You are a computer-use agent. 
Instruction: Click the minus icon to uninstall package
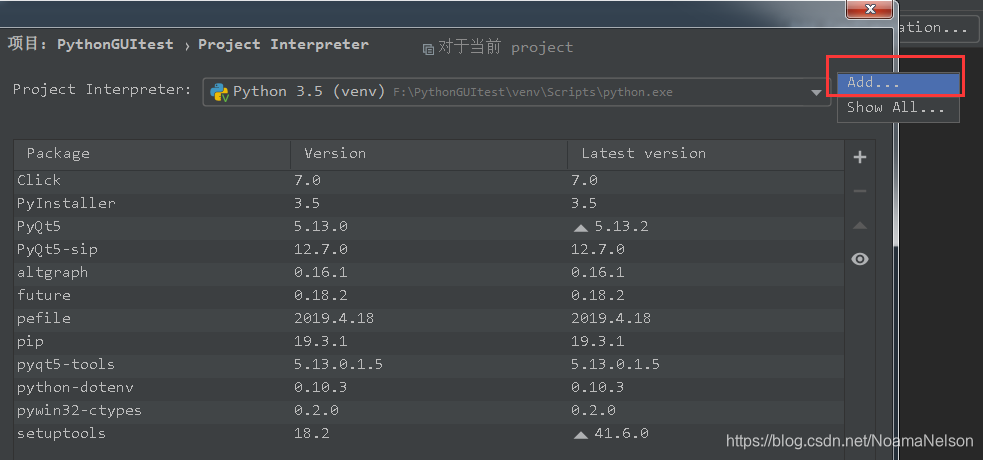point(860,191)
